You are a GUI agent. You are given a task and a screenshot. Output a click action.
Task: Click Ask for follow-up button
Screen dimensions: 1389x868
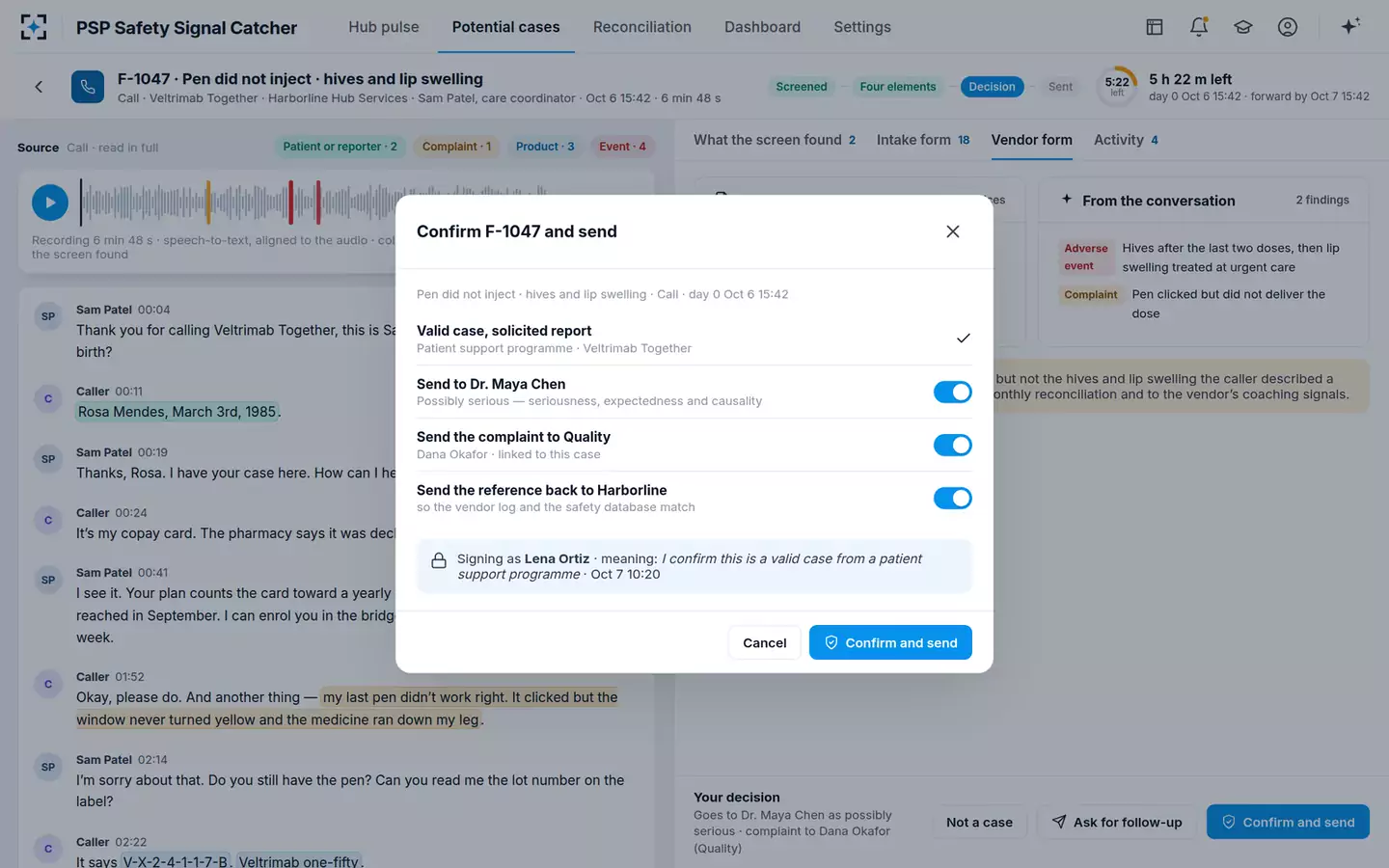pyautogui.click(x=1117, y=822)
